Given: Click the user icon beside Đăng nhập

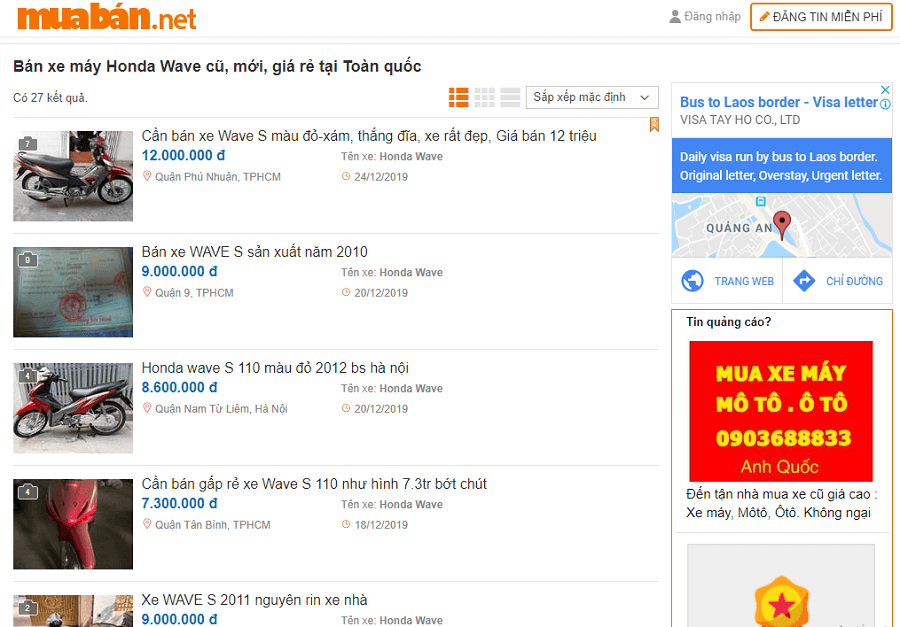Looking at the screenshot, I should (675, 17).
